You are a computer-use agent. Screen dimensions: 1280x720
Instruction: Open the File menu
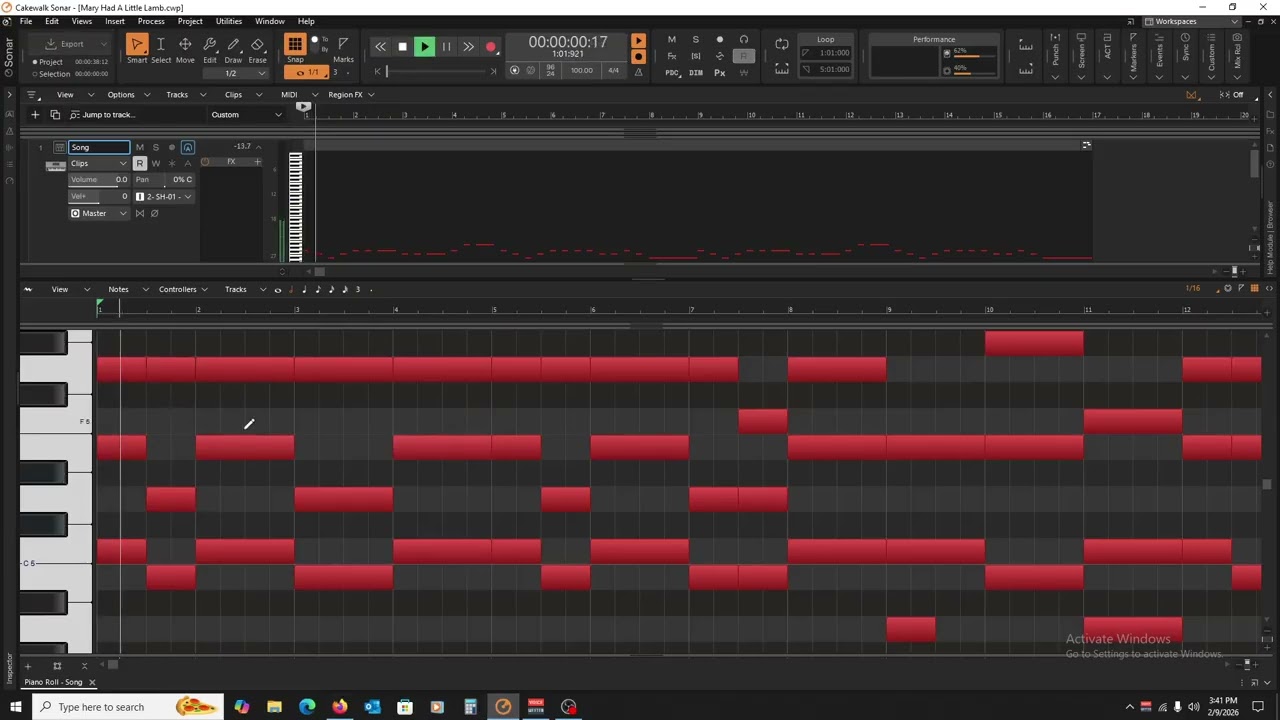pos(26,21)
